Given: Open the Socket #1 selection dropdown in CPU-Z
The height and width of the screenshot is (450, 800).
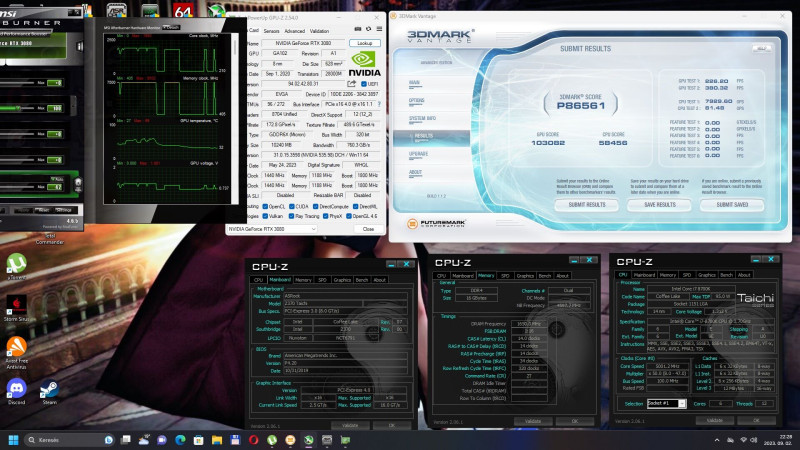Looking at the screenshot, I should click(x=666, y=404).
